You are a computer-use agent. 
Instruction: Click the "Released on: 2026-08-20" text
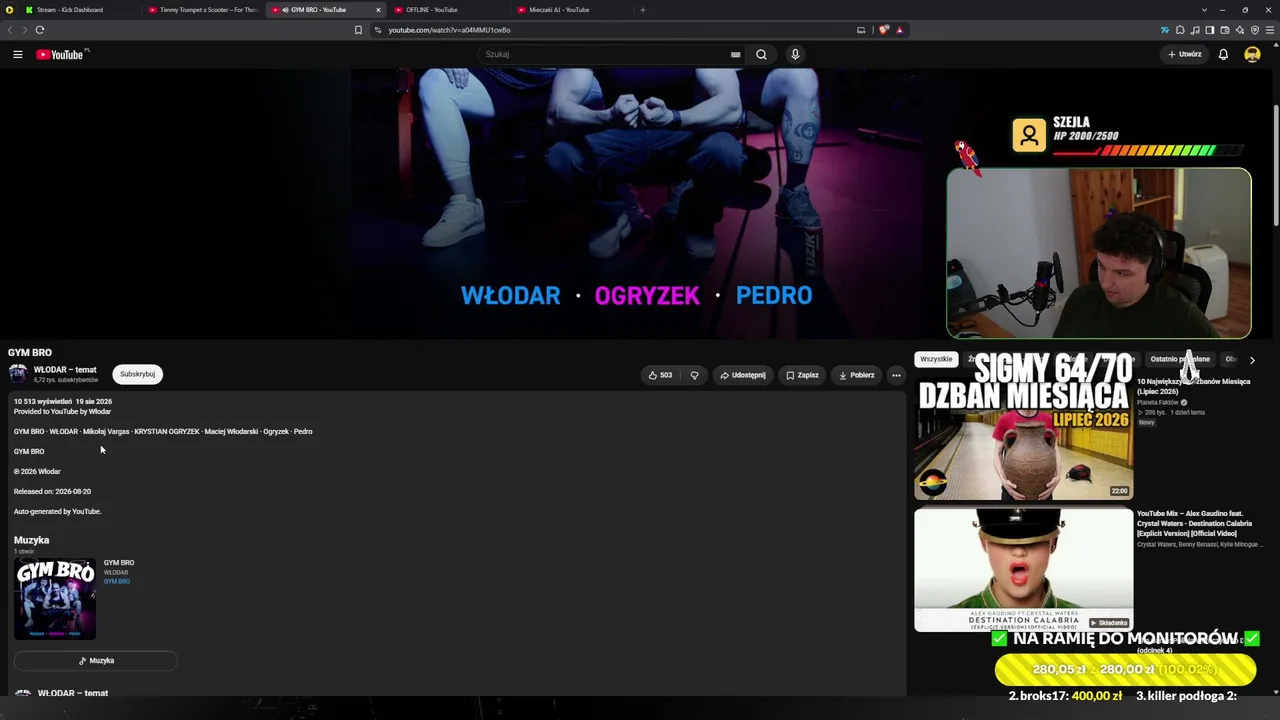52,492
